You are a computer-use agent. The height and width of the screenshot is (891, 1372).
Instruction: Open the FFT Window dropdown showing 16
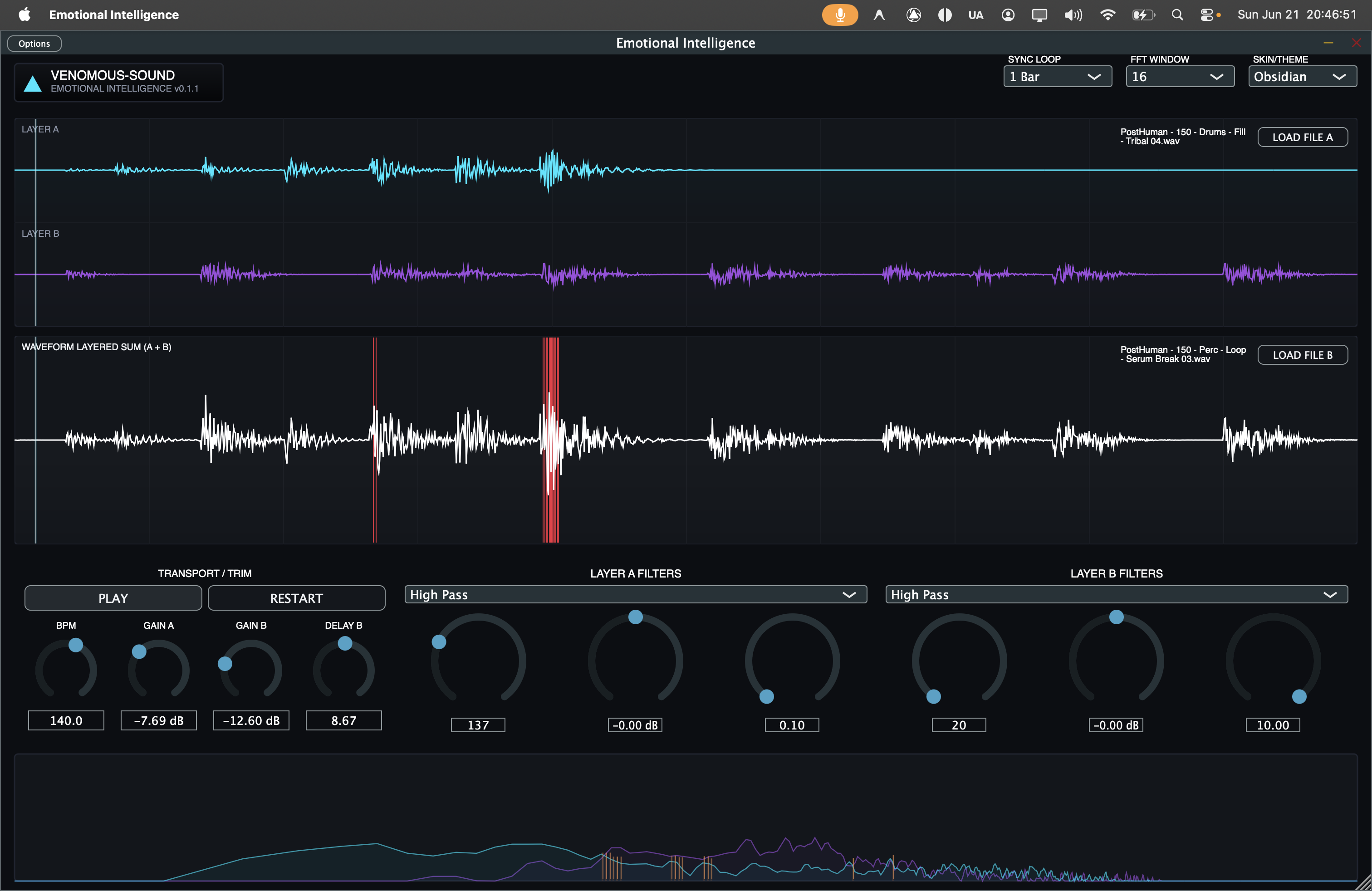1180,77
